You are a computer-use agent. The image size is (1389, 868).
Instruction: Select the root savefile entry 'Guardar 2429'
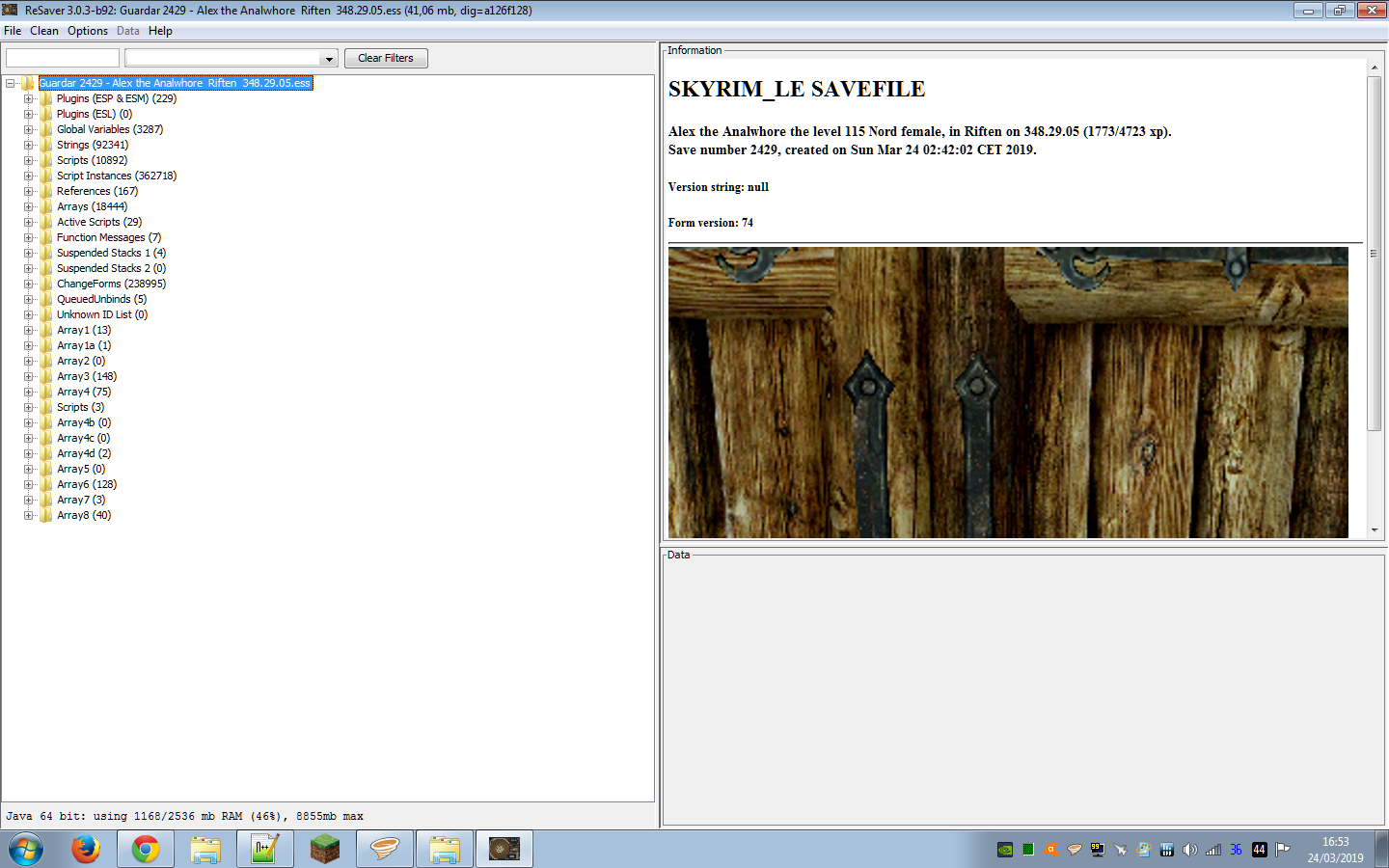pyautogui.click(x=175, y=83)
